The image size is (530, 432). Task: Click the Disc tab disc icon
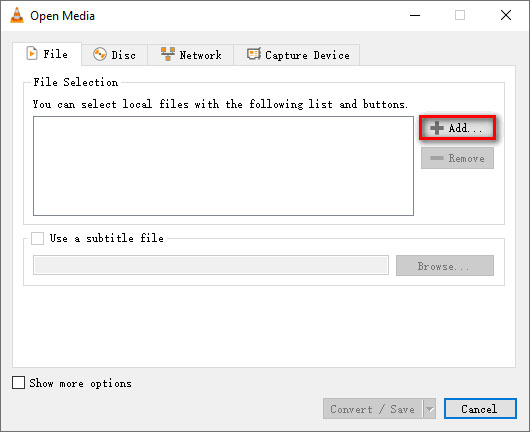(100, 54)
